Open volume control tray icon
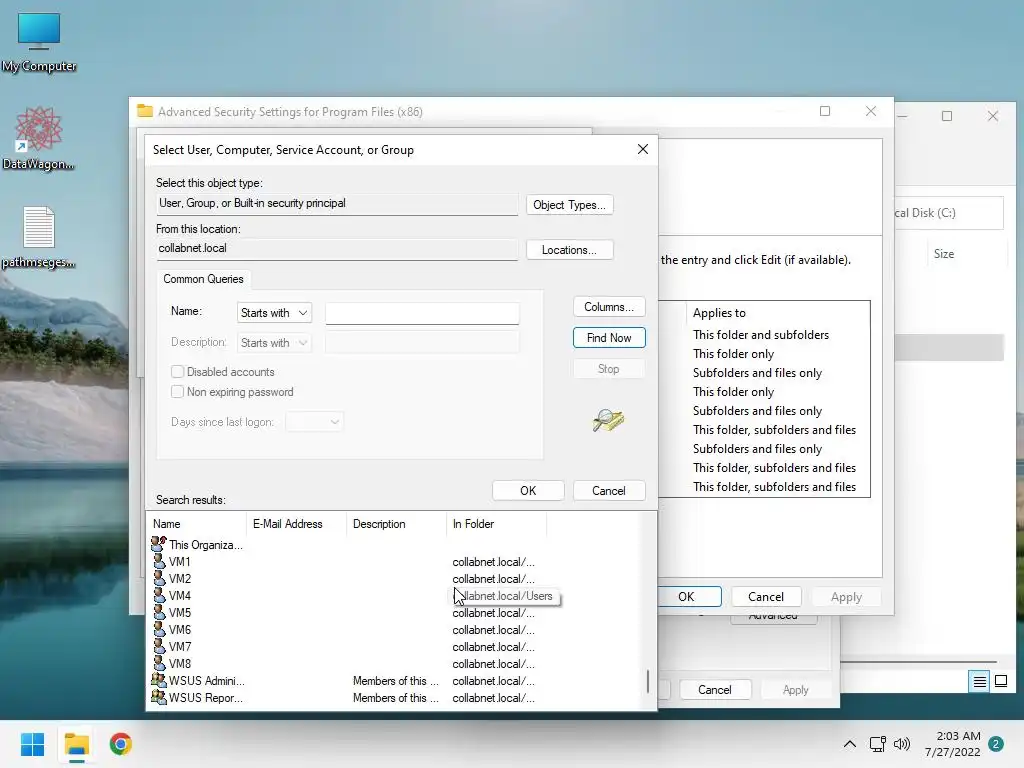The width and height of the screenshot is (1024, 768). tap(902, 744)
